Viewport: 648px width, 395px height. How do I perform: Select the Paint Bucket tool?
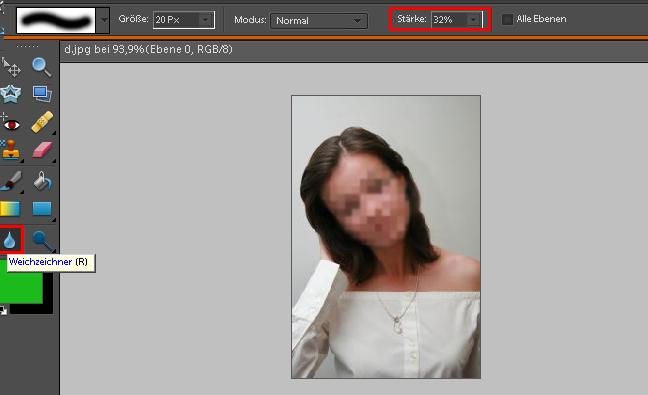(42, 181)
